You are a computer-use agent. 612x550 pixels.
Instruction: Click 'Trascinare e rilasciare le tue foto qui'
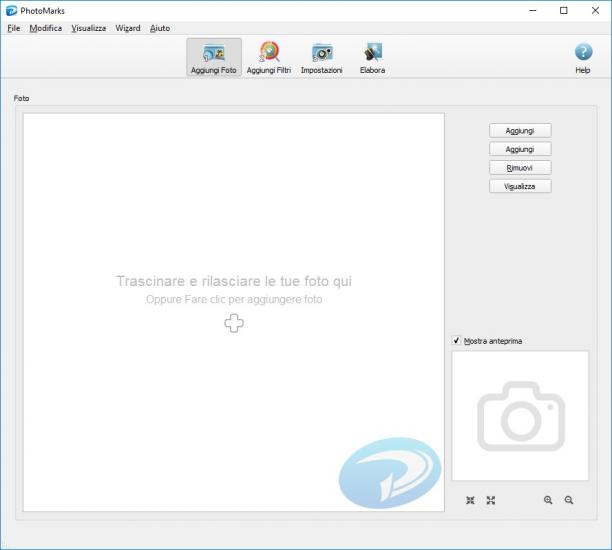tap(234, 281)
